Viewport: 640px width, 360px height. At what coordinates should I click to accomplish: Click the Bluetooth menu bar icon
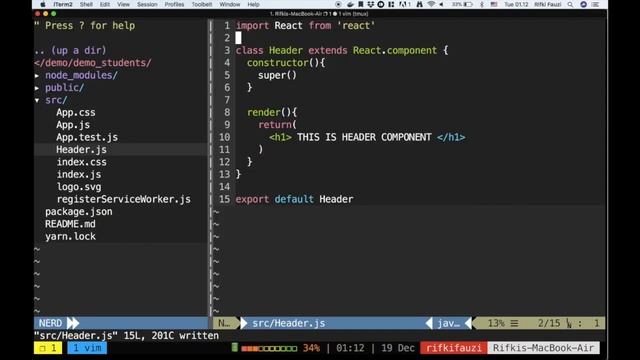click(x=482, y=4)
